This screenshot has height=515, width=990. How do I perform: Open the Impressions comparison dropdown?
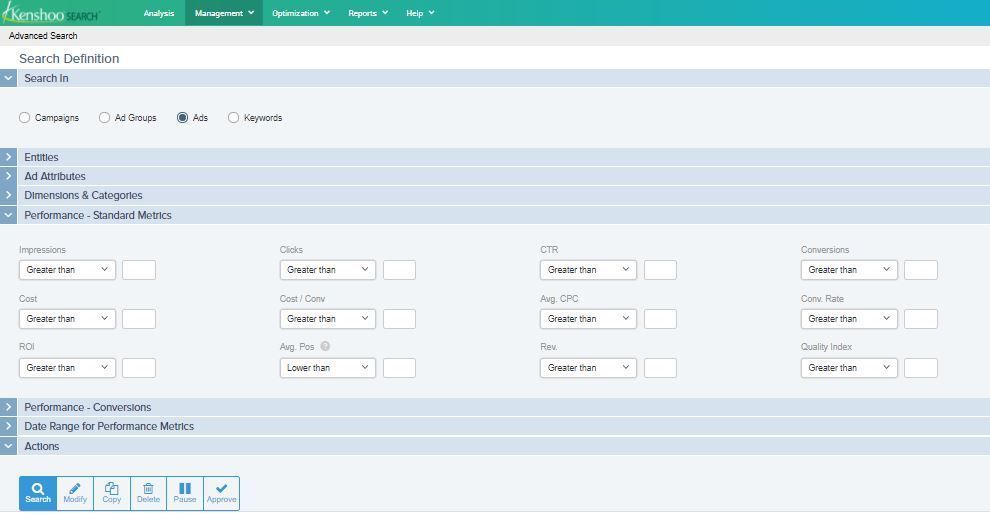pyautogui.click(x=68, y=269)
